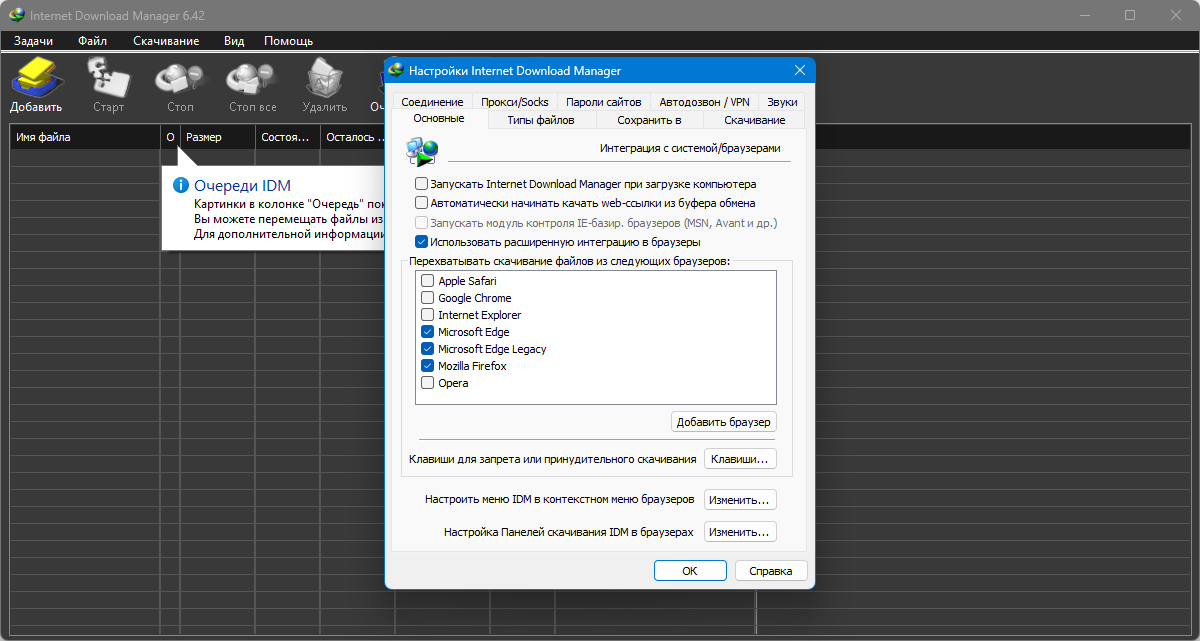The height and width of the screenshot is (641, 1200).
Task: Click the Справка button
Action: (x=771, y=571)
